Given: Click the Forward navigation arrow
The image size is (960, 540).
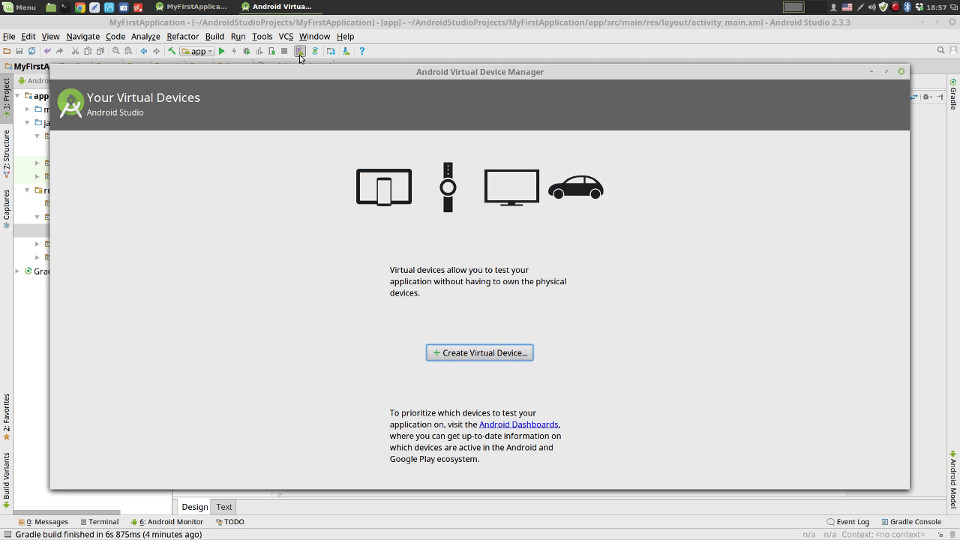Looking at the screenshot, I should 156,51.
